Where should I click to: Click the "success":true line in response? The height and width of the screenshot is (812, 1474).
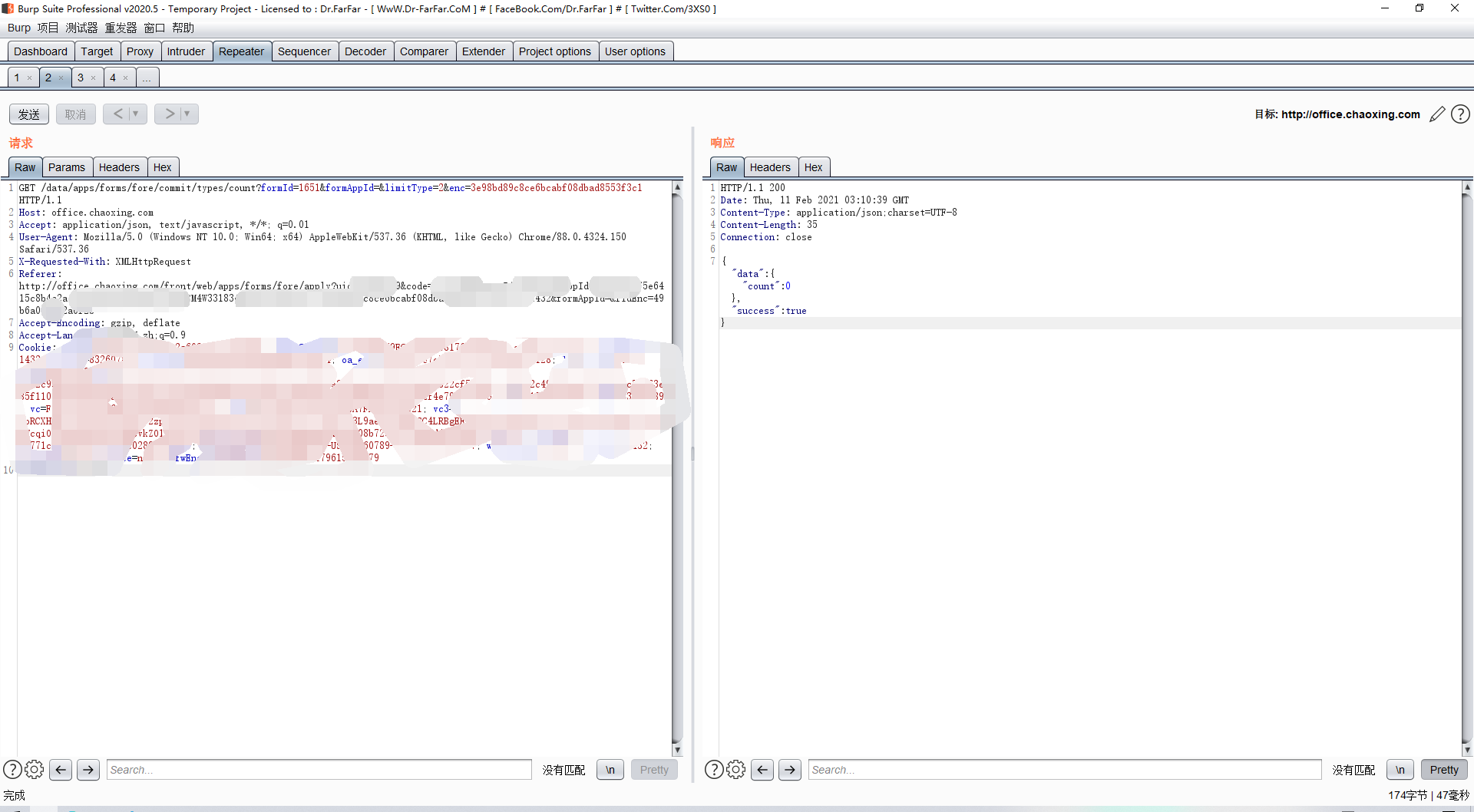[770, 311]
